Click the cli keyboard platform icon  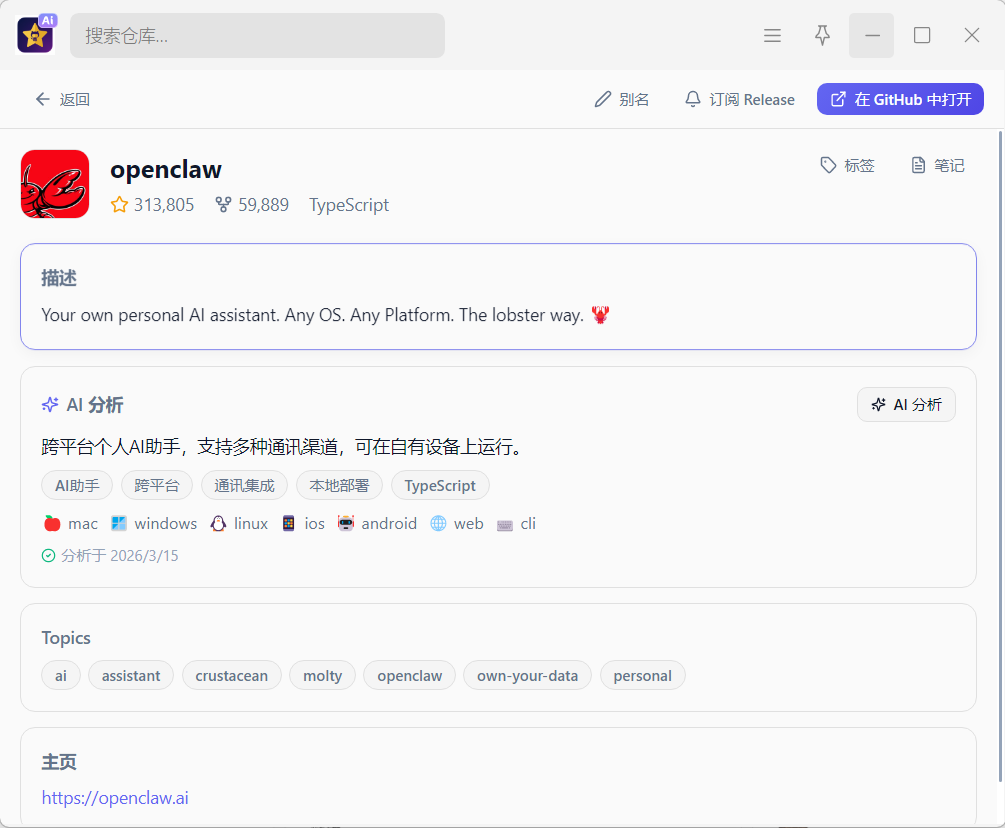504,525
